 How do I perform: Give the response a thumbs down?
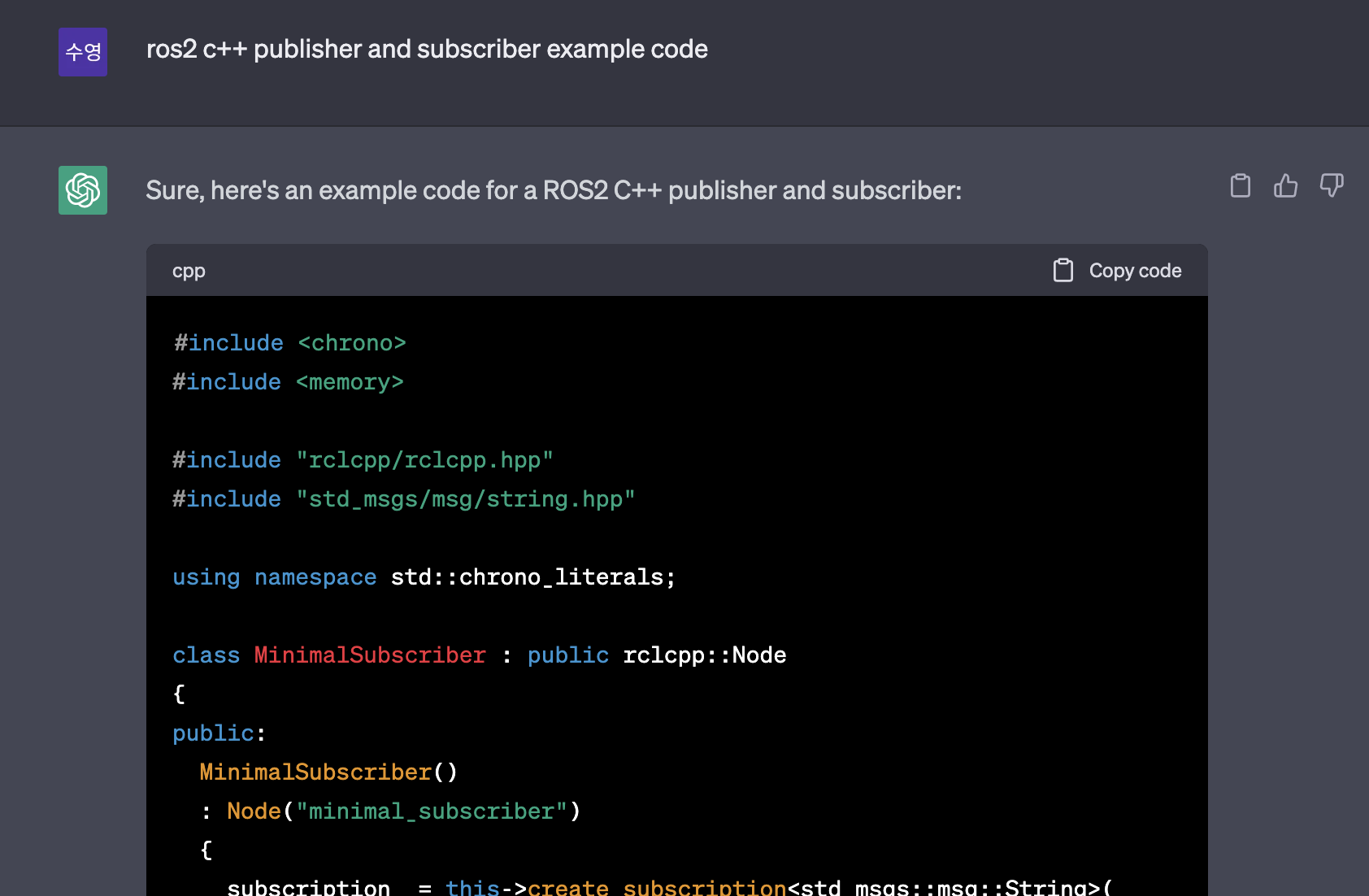click(x=1332, y=186)
